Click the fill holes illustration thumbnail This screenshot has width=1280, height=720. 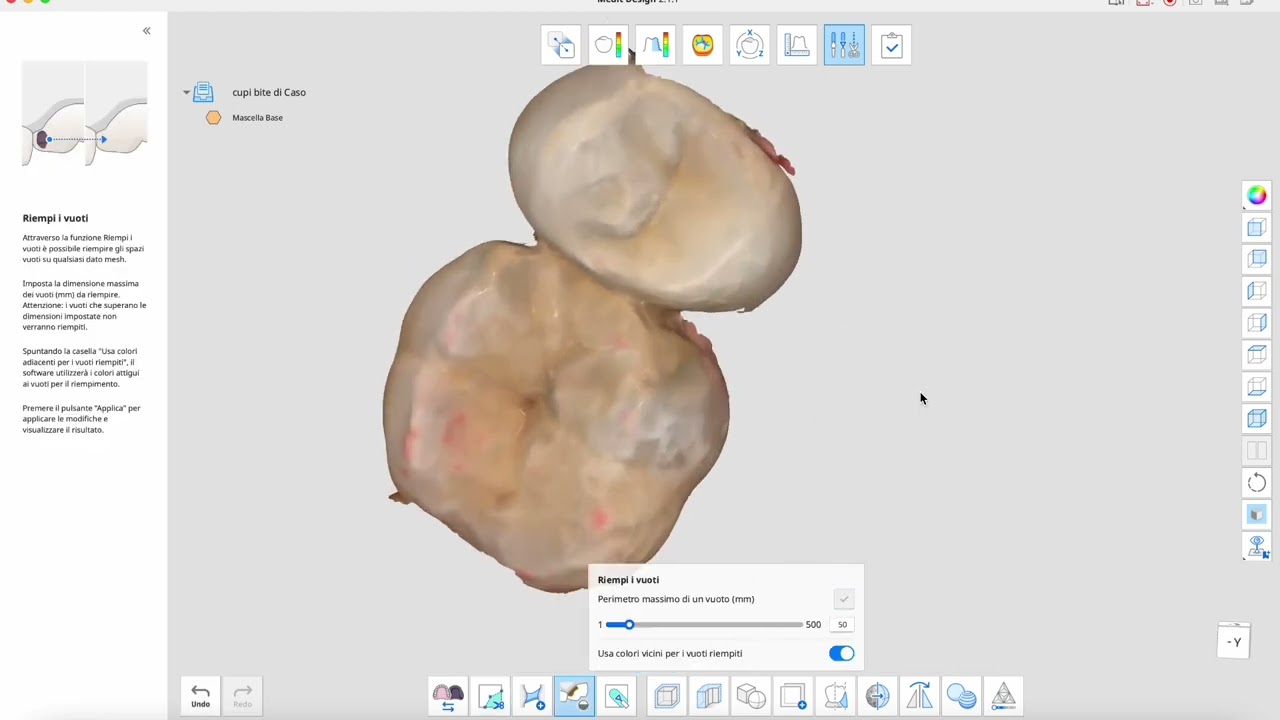pyautogui.click(x=85, y=114)
